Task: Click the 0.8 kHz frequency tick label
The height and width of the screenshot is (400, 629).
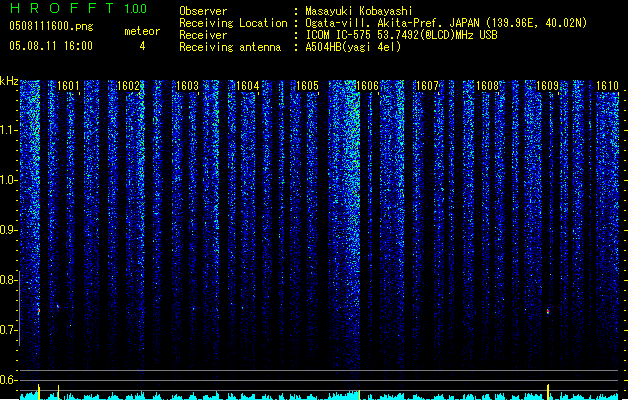Action: pyautogui.click(x=8, y=280)
